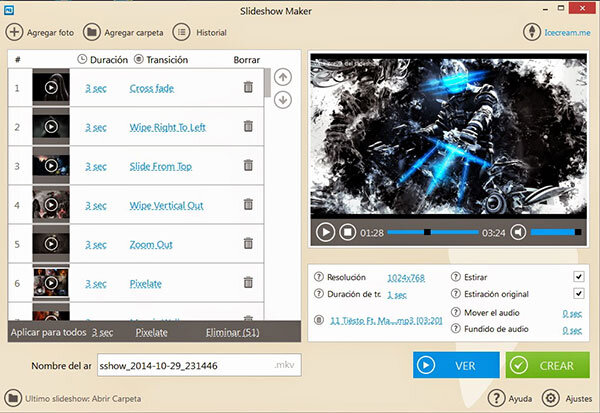Screen dimensions: 600x413
Task: Click the Transición column header
Action: click(161, 59)
